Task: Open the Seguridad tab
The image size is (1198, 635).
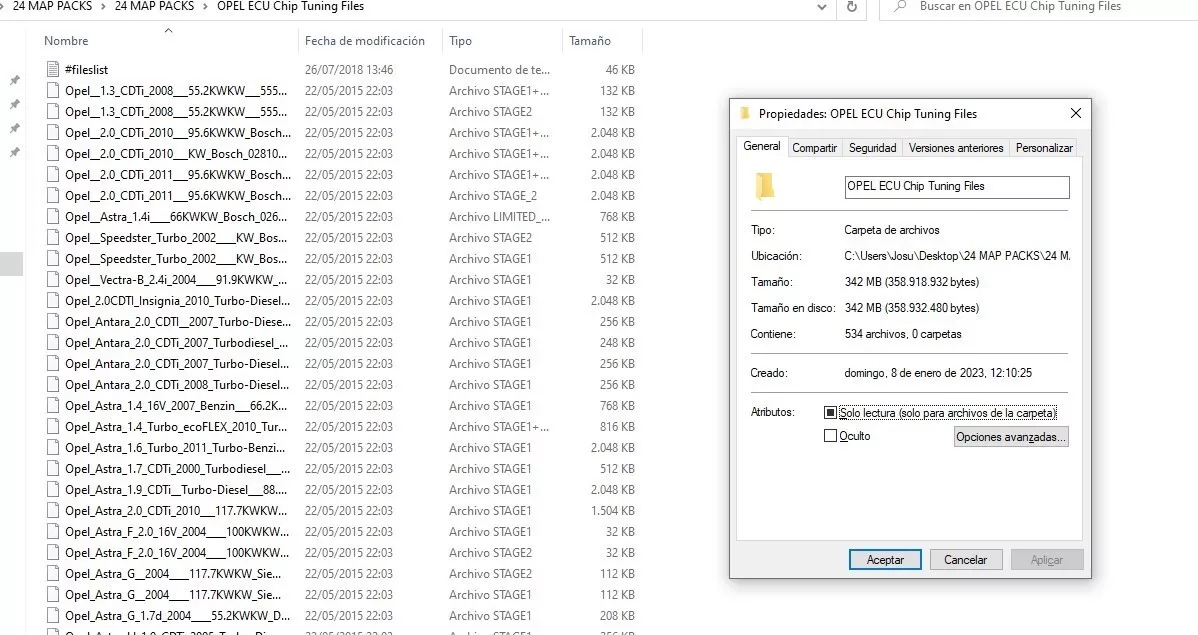Action: coord(873,147)
